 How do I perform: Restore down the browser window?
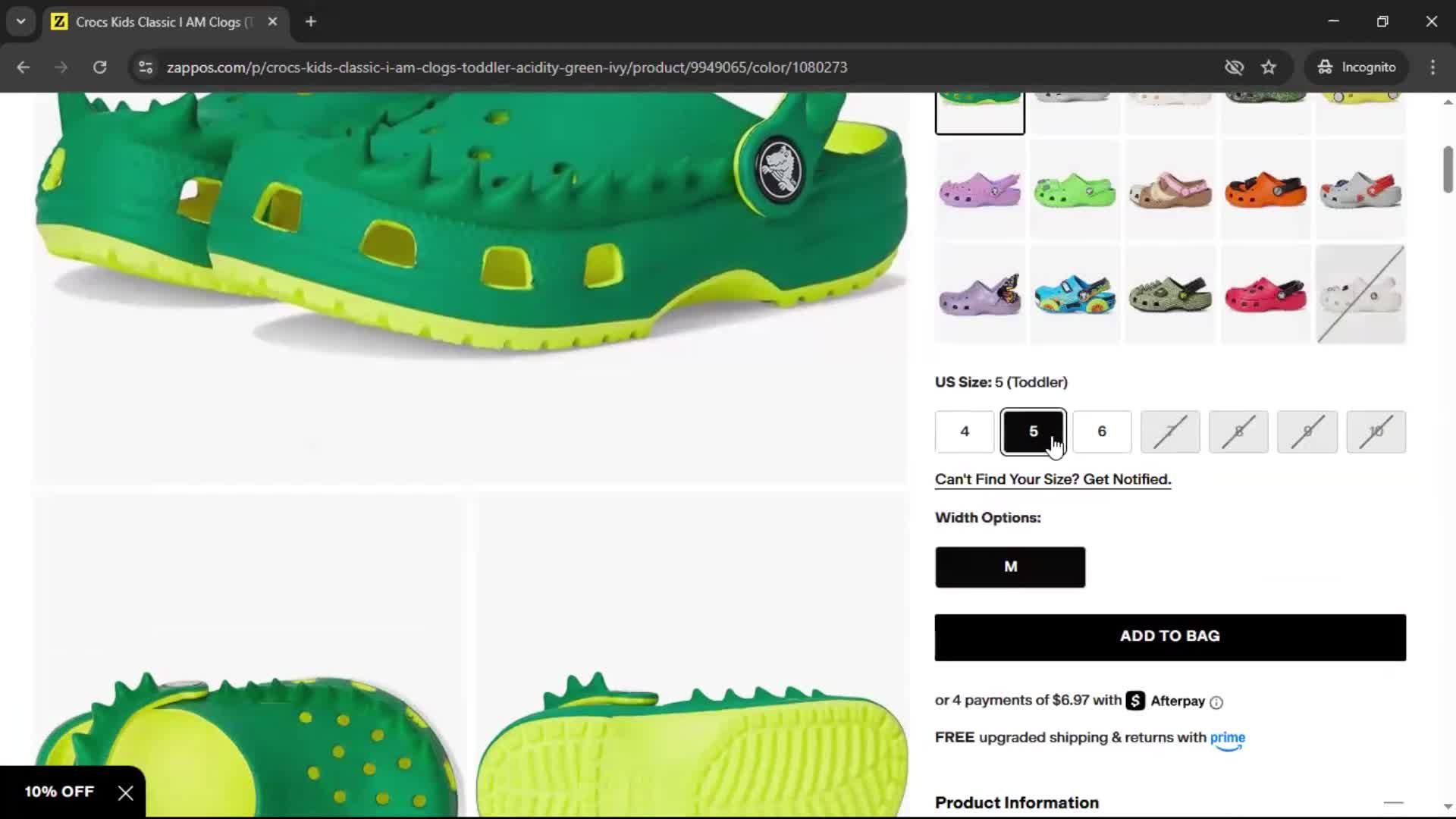[1382, 21]
